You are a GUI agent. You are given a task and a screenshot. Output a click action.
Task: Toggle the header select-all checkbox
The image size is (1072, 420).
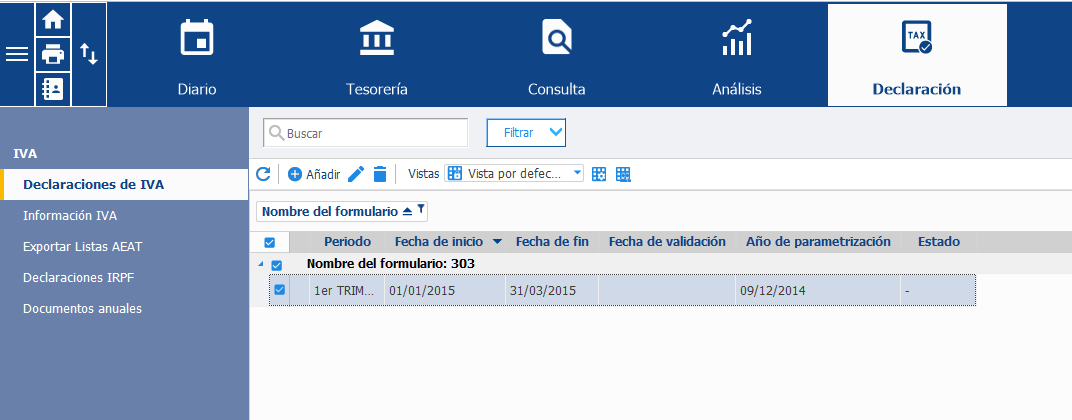pos(269,242)
